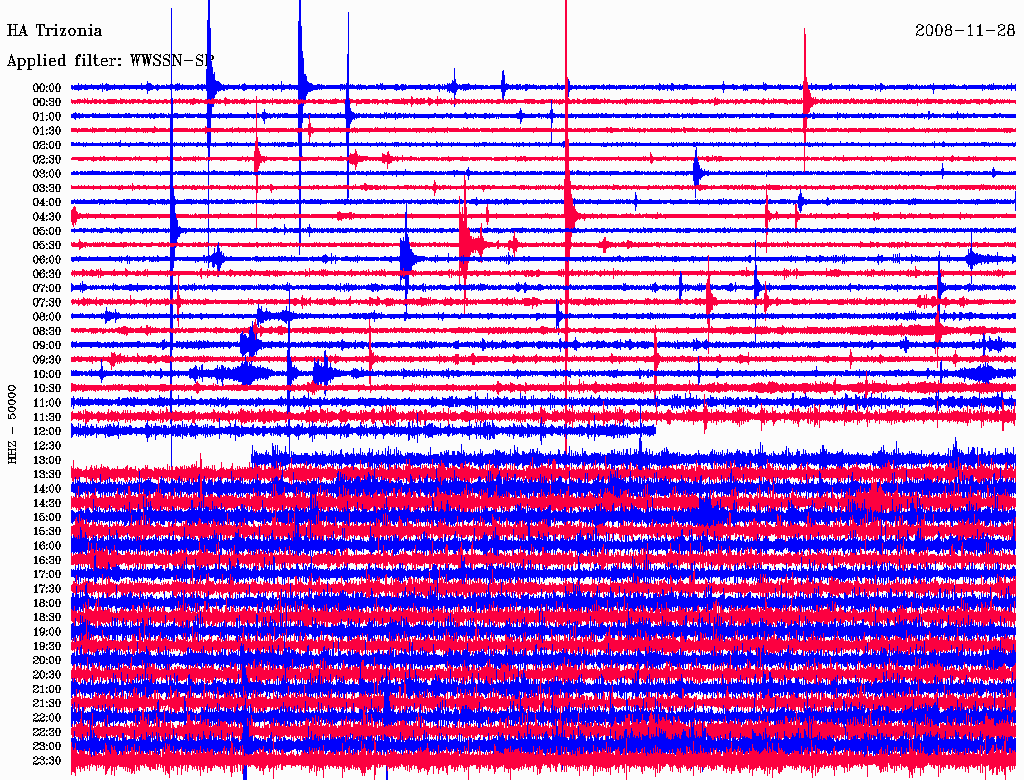Select the 16:00 time row label
This screenshot has width=1024, height=780.
(x=47, y=546)
